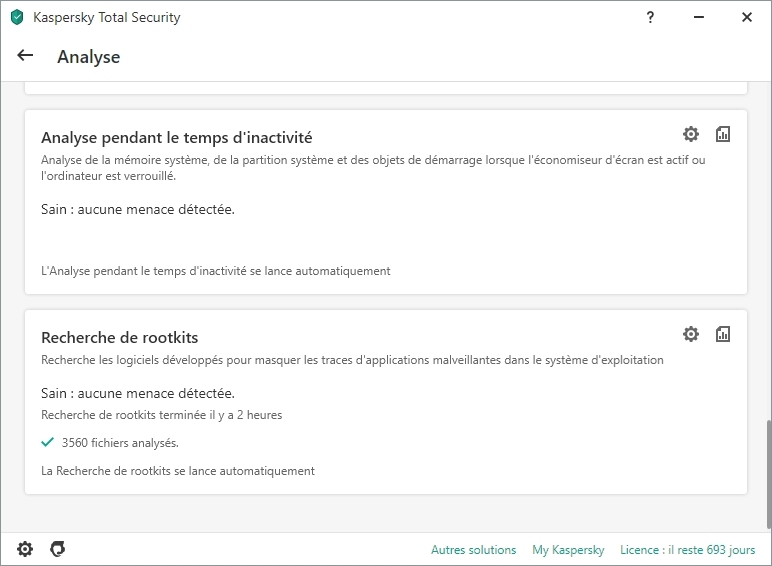
Task: View the rootkit search report icon
Action: (x=723, y=334)
